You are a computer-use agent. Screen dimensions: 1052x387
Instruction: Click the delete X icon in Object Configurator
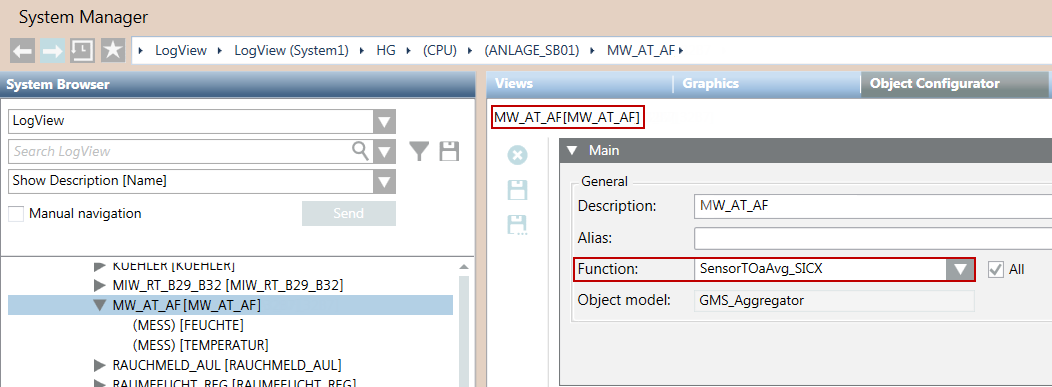pyautogui.click(x=517, y=156)
